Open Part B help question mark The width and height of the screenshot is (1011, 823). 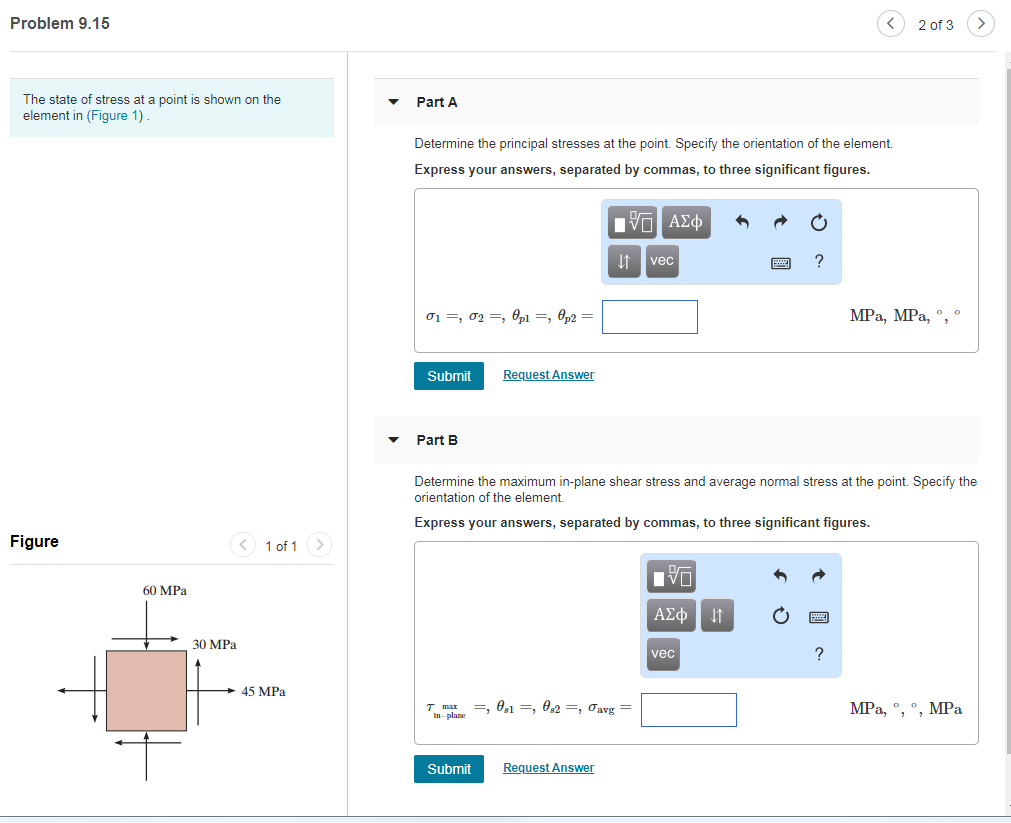pos(819,654)
